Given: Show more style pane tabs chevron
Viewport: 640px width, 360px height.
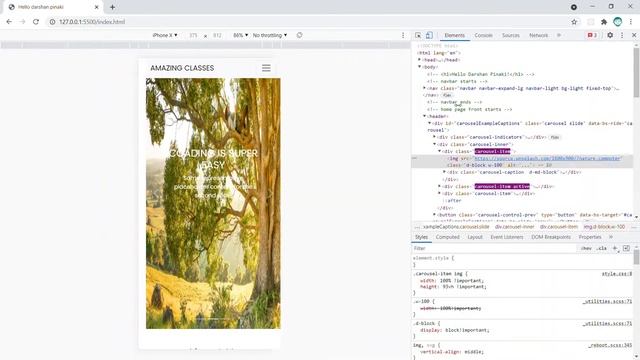Looking at the screenshot, I should tap(611, 237).
